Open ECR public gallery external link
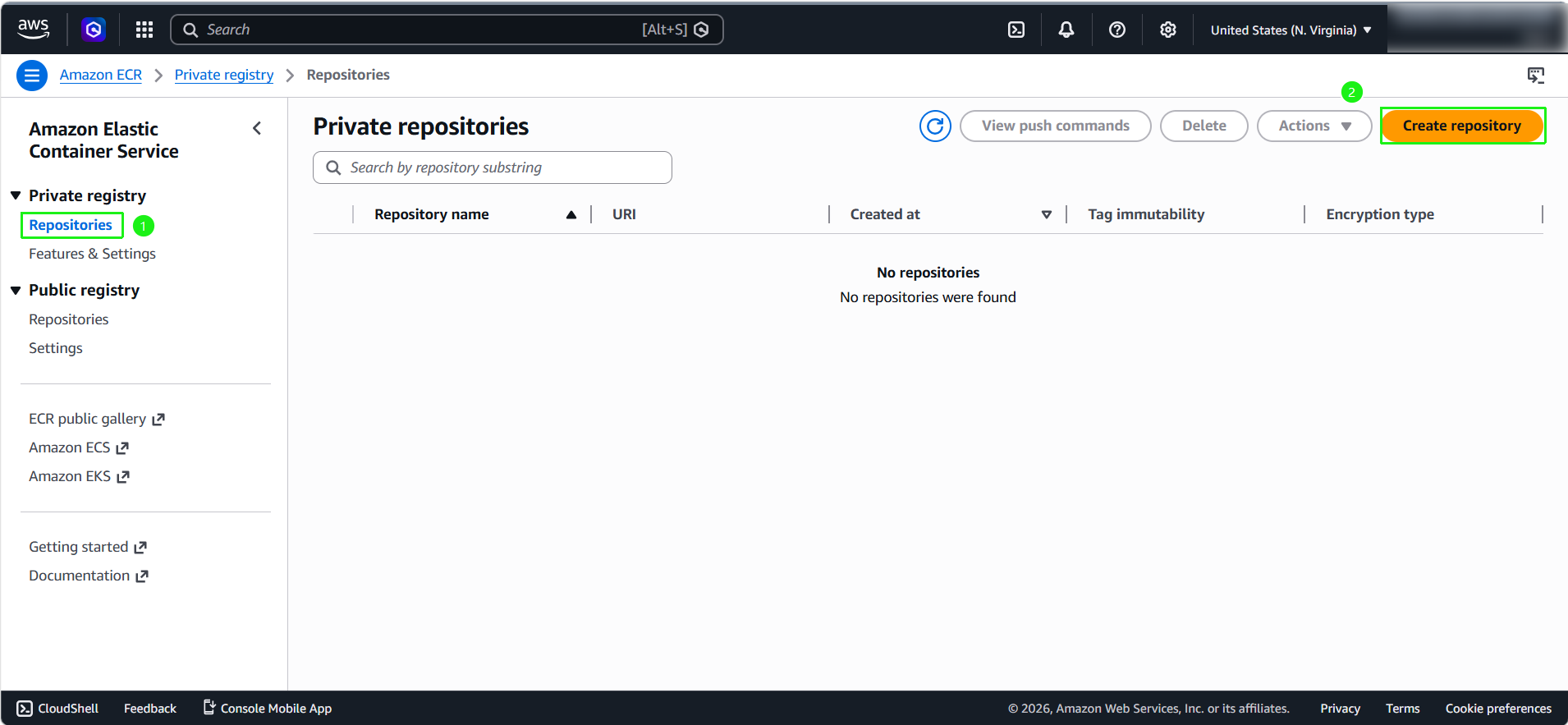The width and height of the screenshot is (1568, 725). 97,419
